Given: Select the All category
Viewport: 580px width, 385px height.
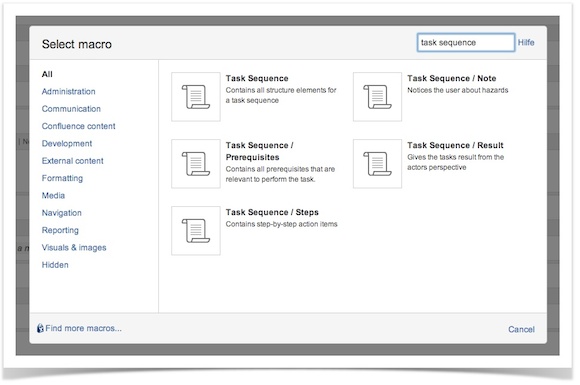Looking at the screenshot, I should tap(47, 74).
